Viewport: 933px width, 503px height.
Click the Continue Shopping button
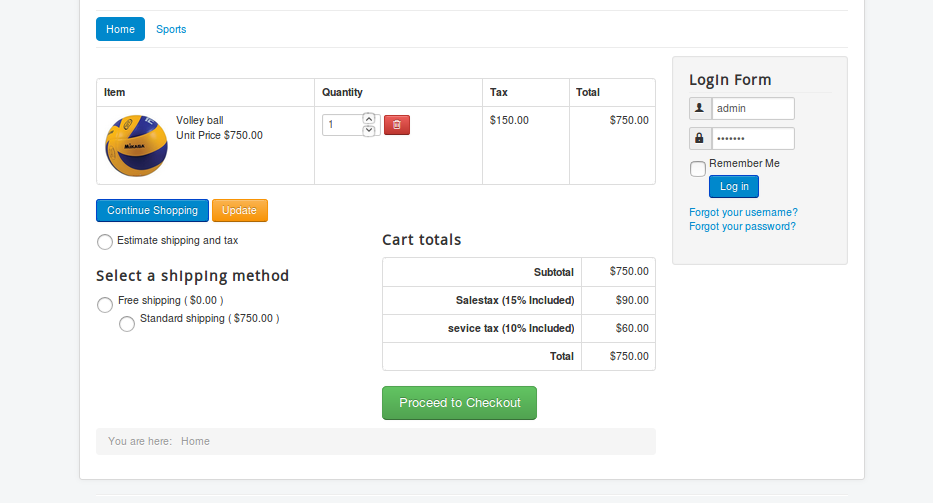[x=152, y=211]
